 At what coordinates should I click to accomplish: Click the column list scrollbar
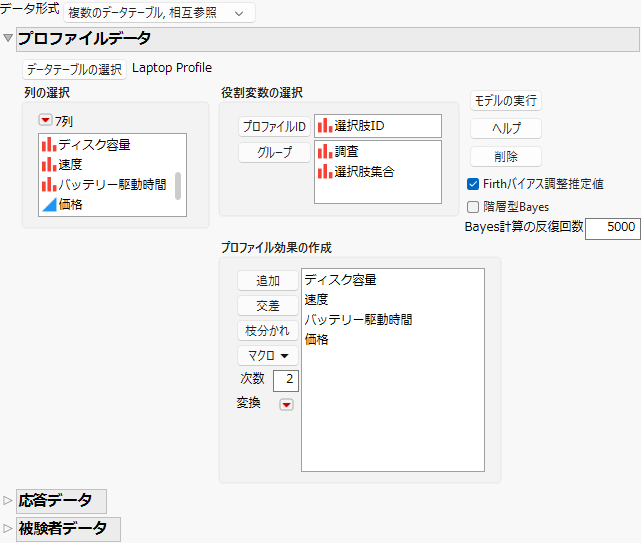point(178,186)
